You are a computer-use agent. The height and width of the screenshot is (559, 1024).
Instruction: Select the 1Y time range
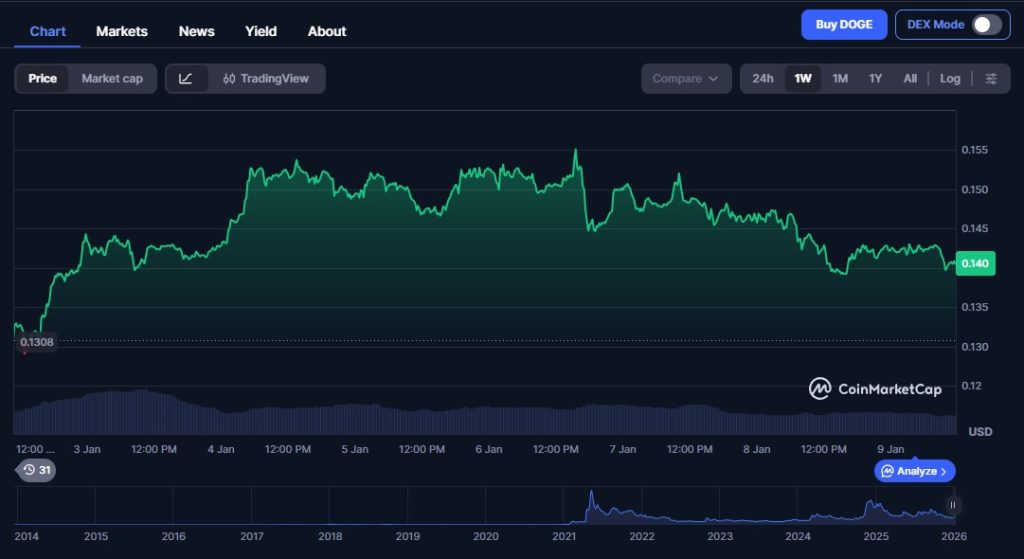875,78
